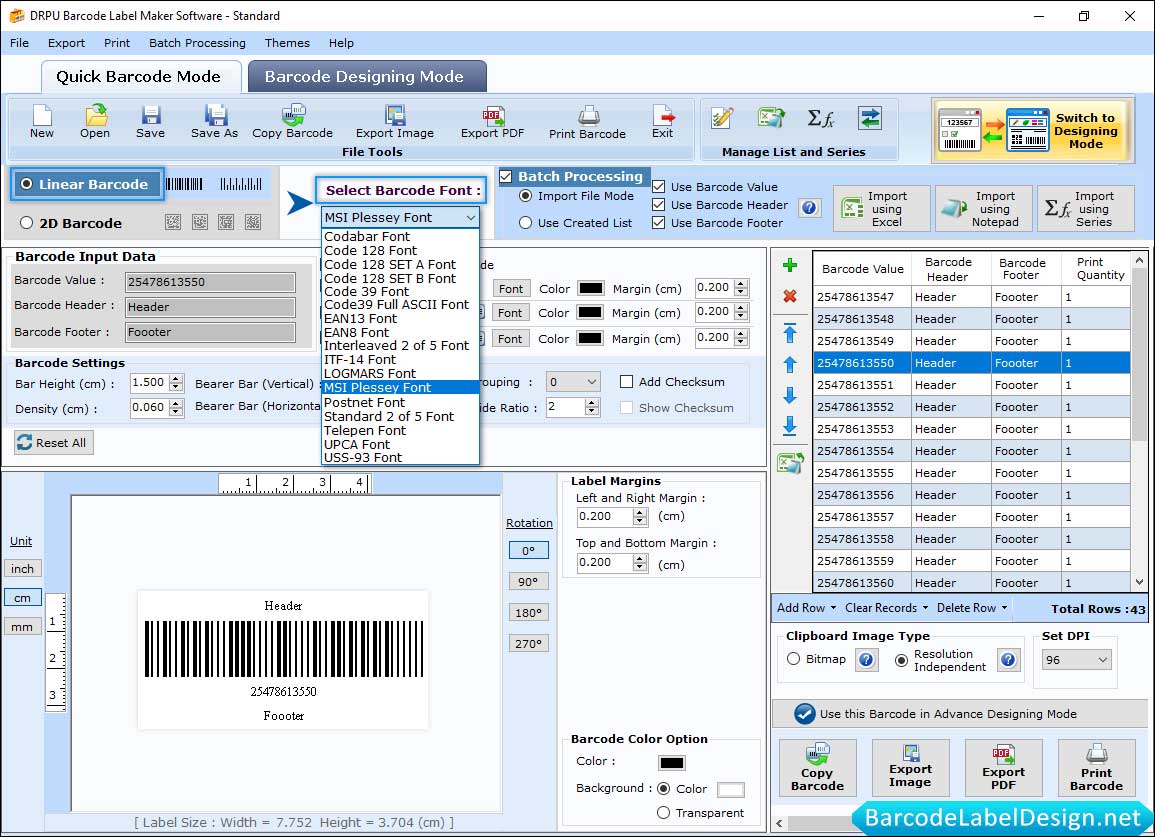Click the Excel list icon in Manage List
This screenshot has height=837, width=1155.
(770, 118)
